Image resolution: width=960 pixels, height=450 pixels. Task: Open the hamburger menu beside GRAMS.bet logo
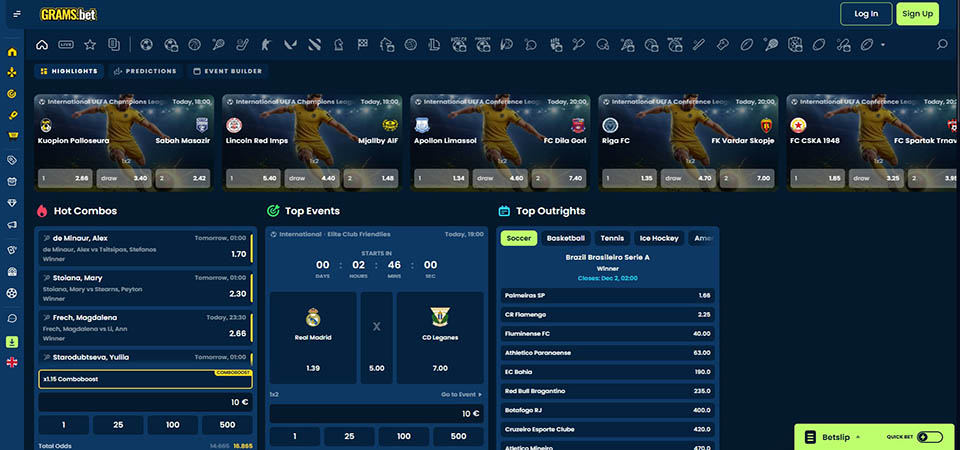point(17,14)
